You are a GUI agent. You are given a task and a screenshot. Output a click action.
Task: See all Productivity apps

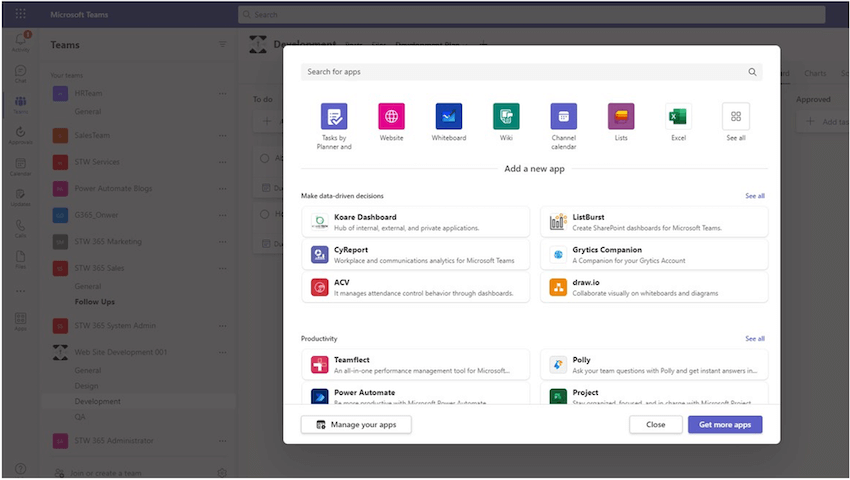(755, 338)
